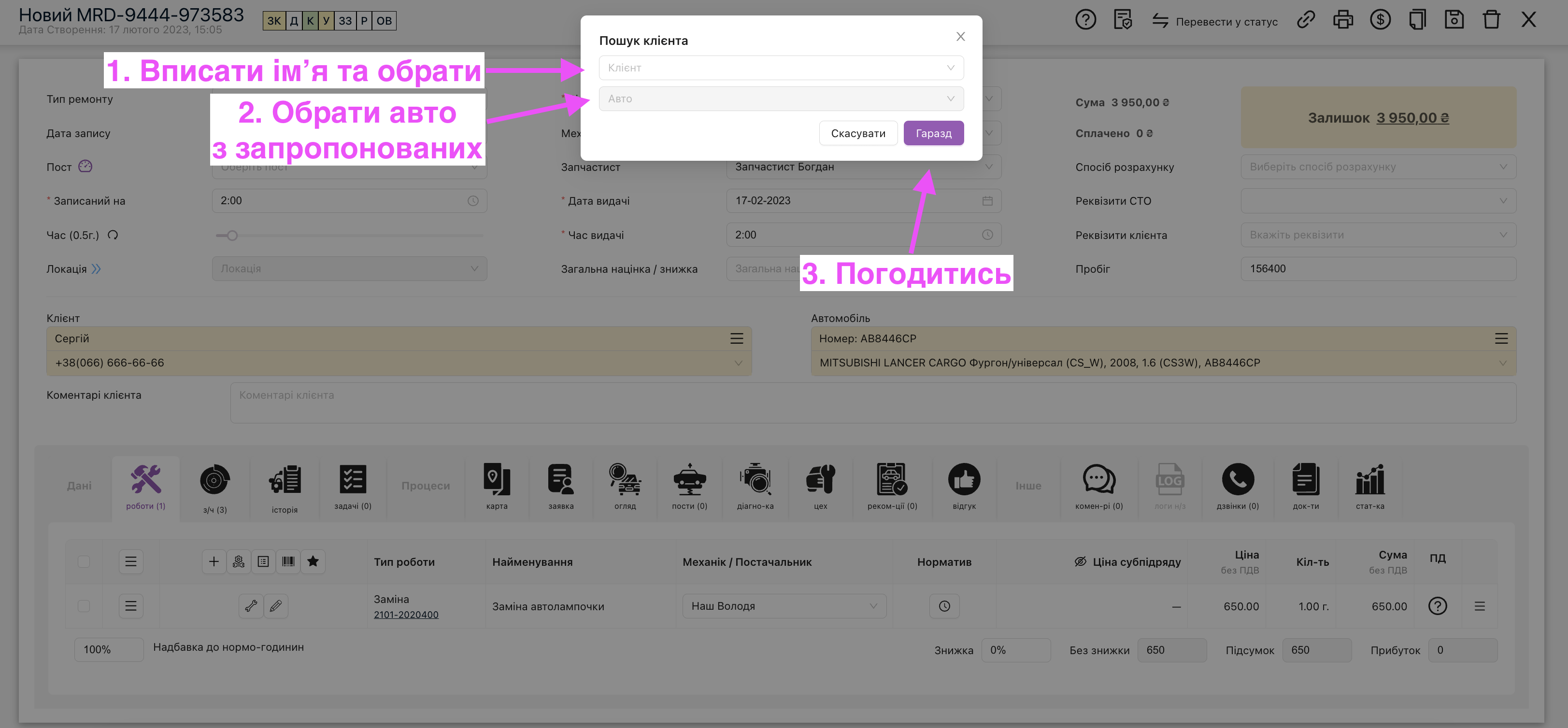The width and height of the screenshot is (1568, 728).
Task: Click the Час (0.5г.) slider handle
Action: (x=232, y=236)
